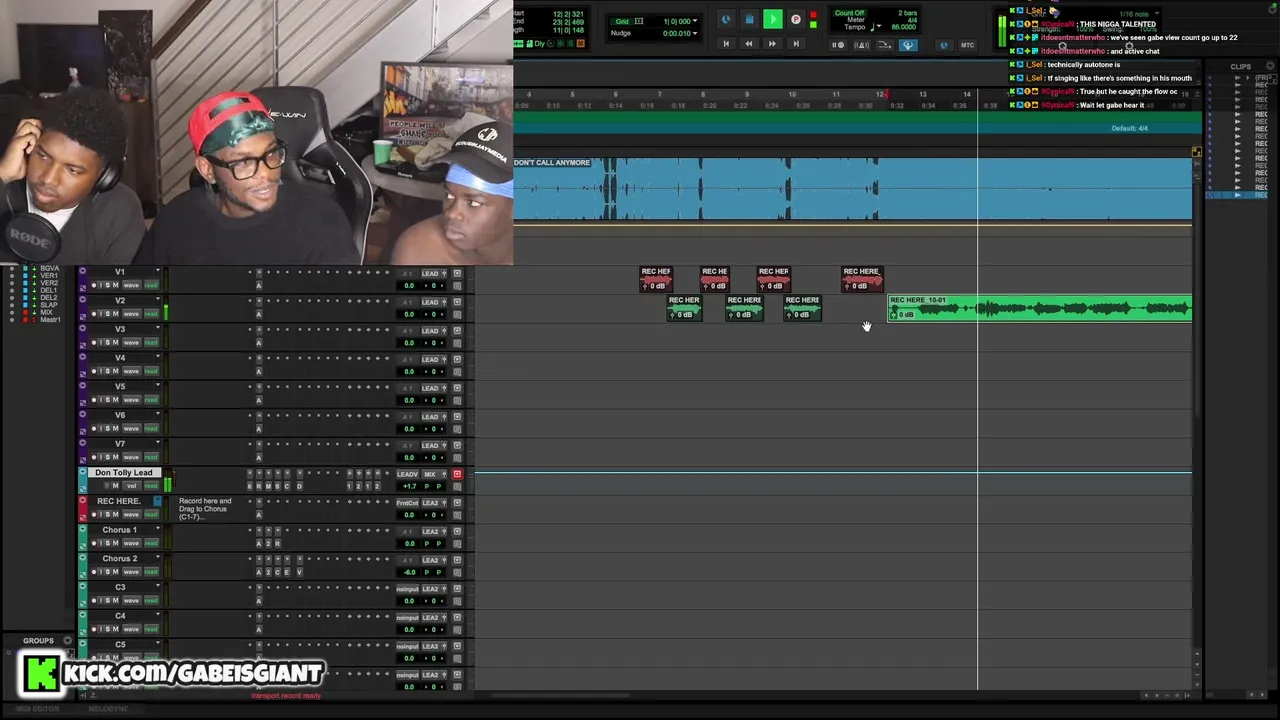Open Chorus 1 track name dropdown arrow

pos(157,530)
